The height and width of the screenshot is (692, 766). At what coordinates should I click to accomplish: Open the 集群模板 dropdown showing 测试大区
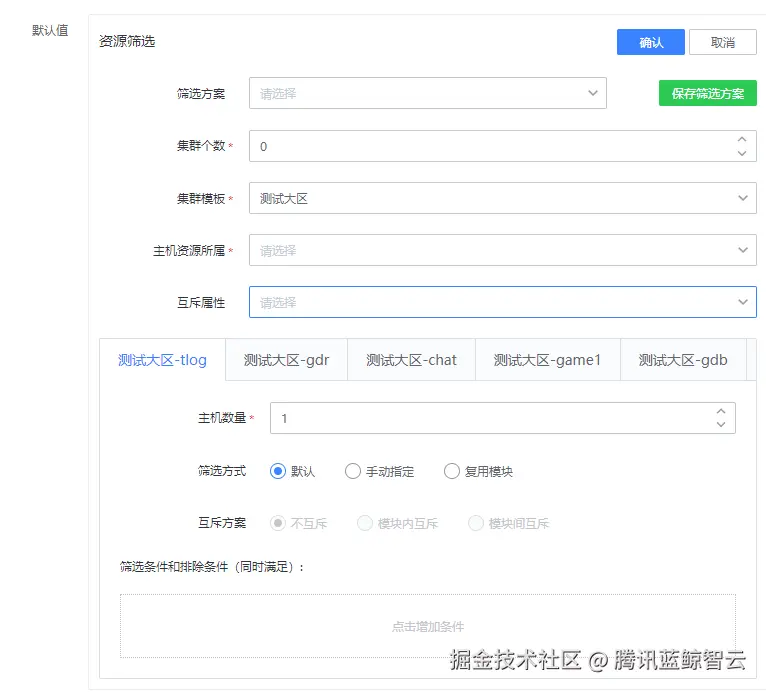[x=503, y=198]
